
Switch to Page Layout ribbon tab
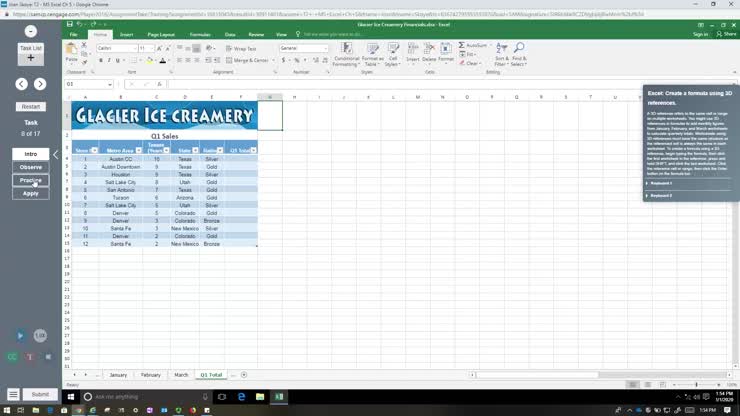pyautogui.click(x=161, y=34)
